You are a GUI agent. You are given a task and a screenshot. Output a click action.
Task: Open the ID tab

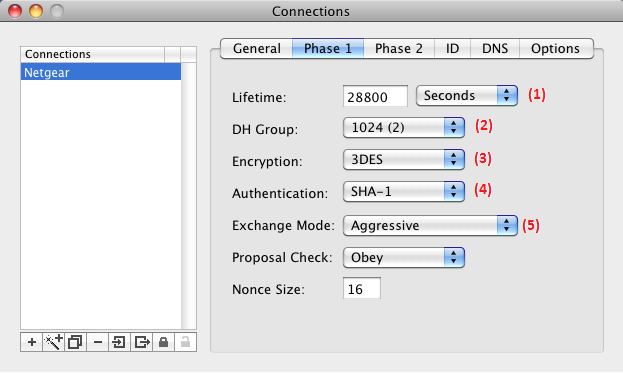pyautogui.click(x=452, y=48)
